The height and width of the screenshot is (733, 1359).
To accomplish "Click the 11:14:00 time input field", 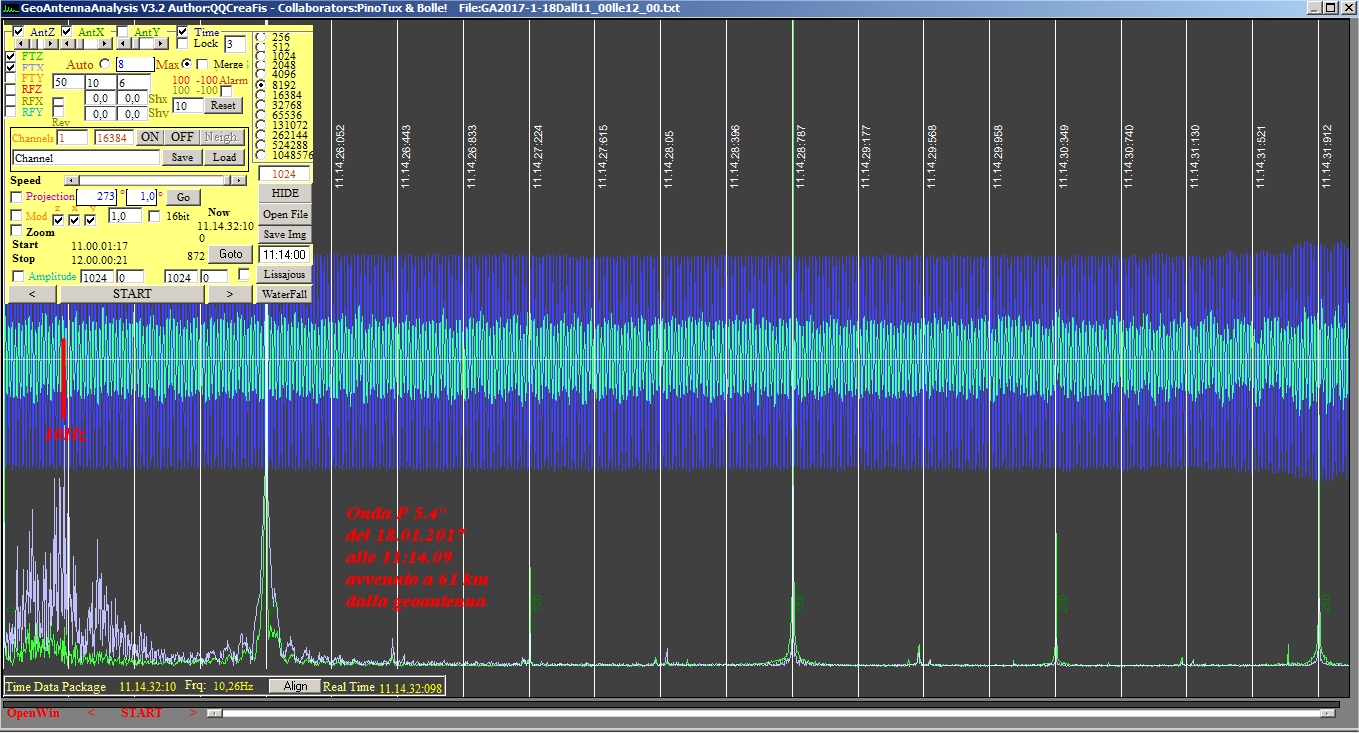I will pos(284,254).
